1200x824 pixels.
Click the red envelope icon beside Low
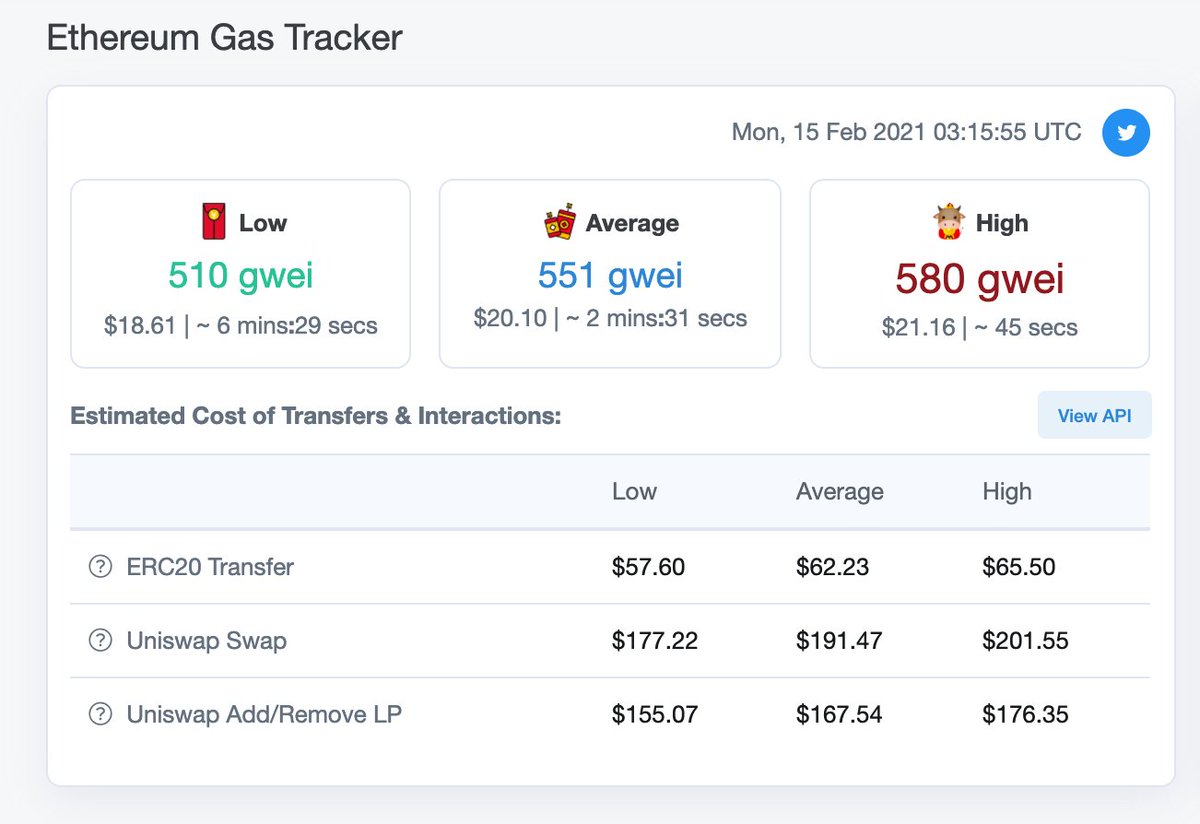[214, 222]
